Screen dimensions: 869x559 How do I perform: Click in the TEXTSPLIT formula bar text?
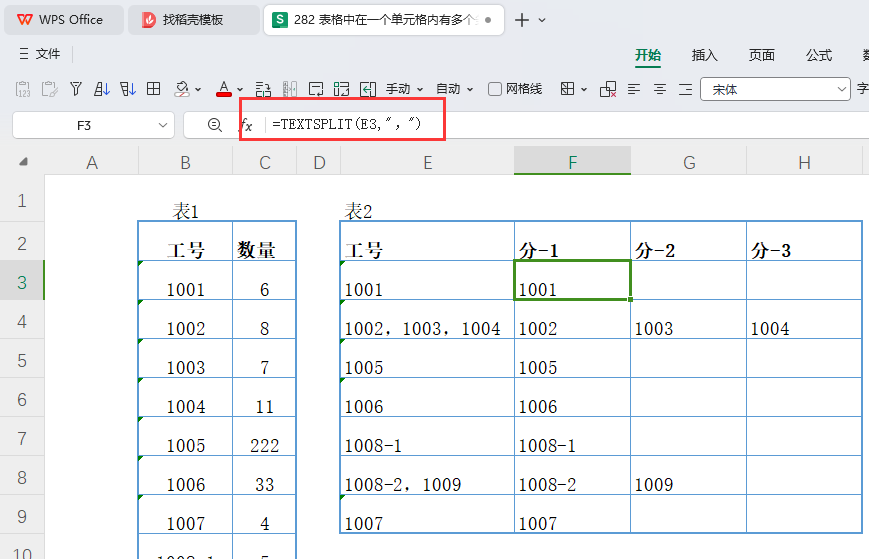click(346, 124)
